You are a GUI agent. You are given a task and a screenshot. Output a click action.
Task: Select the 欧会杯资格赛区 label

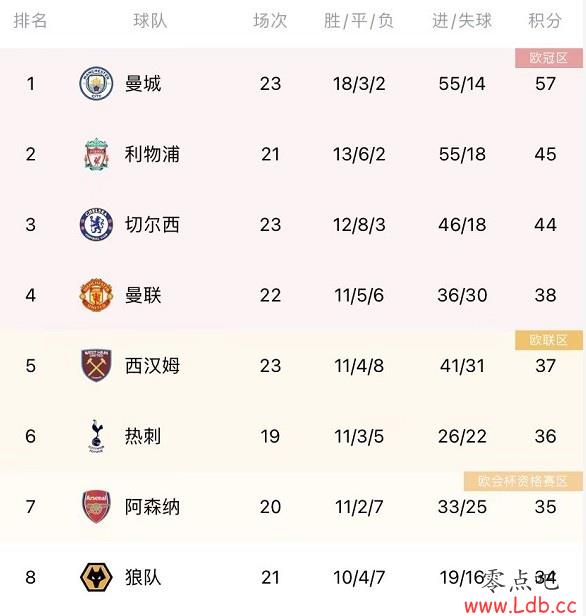click(x=523, y=481)
